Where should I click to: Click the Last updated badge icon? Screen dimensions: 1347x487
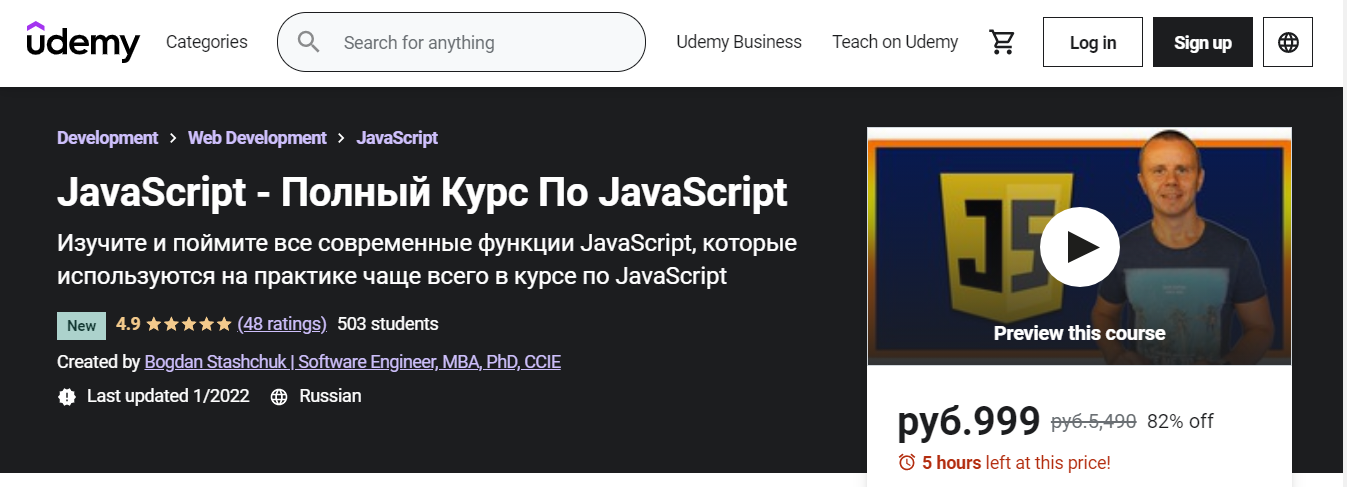(x=67, y=396)
